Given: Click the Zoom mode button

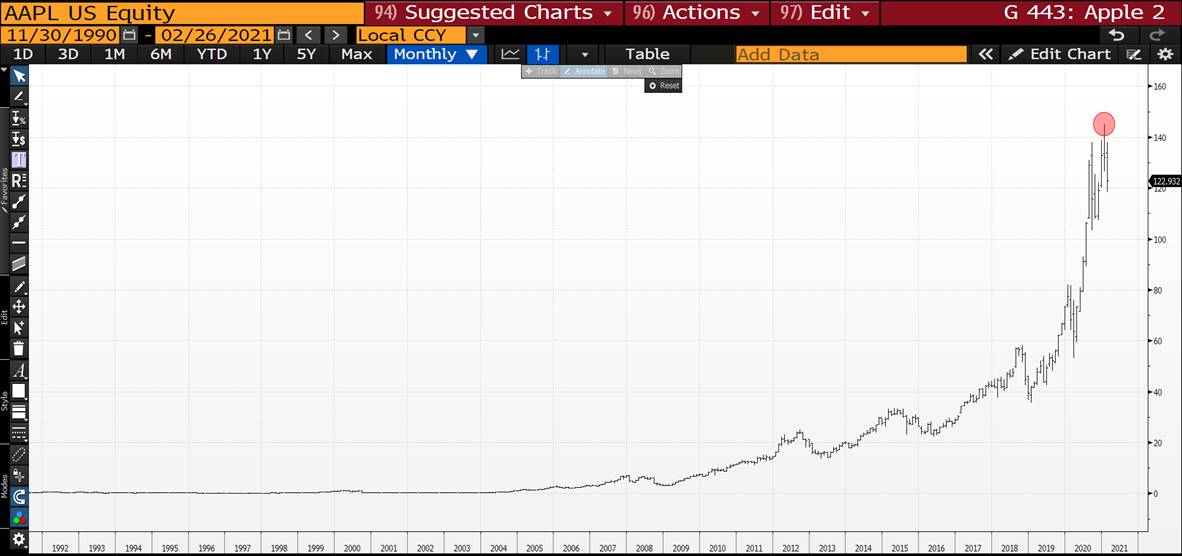Looking at the screenshot, I should pyautogui.click(x=663, y=71).
